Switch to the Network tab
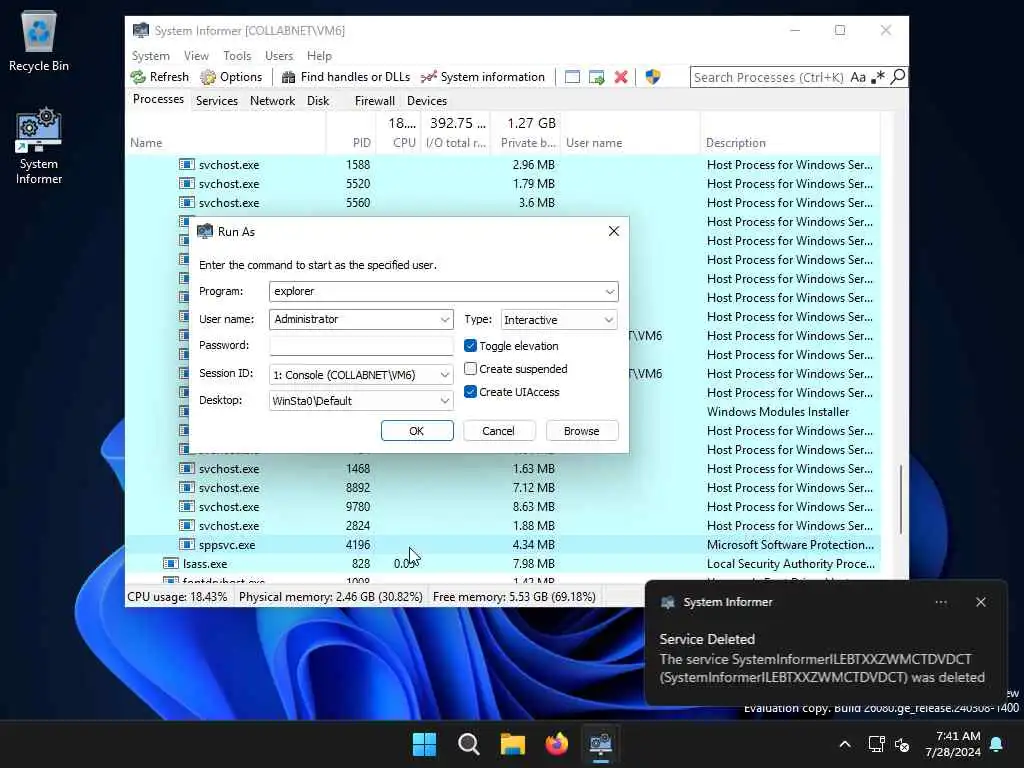The height and width of the screenshot is (768, 1024). [x=272, y=101]
